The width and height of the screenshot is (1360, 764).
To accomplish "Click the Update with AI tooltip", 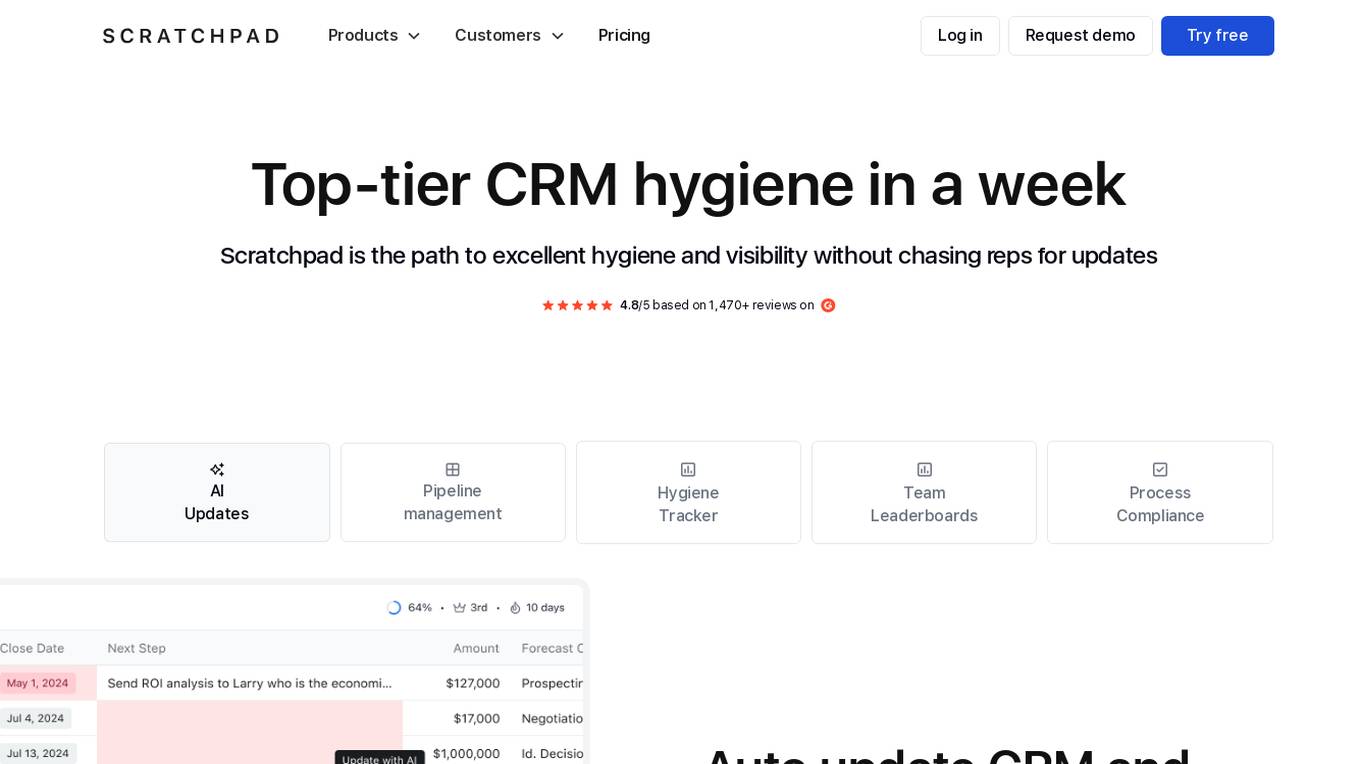I will 380,758.
